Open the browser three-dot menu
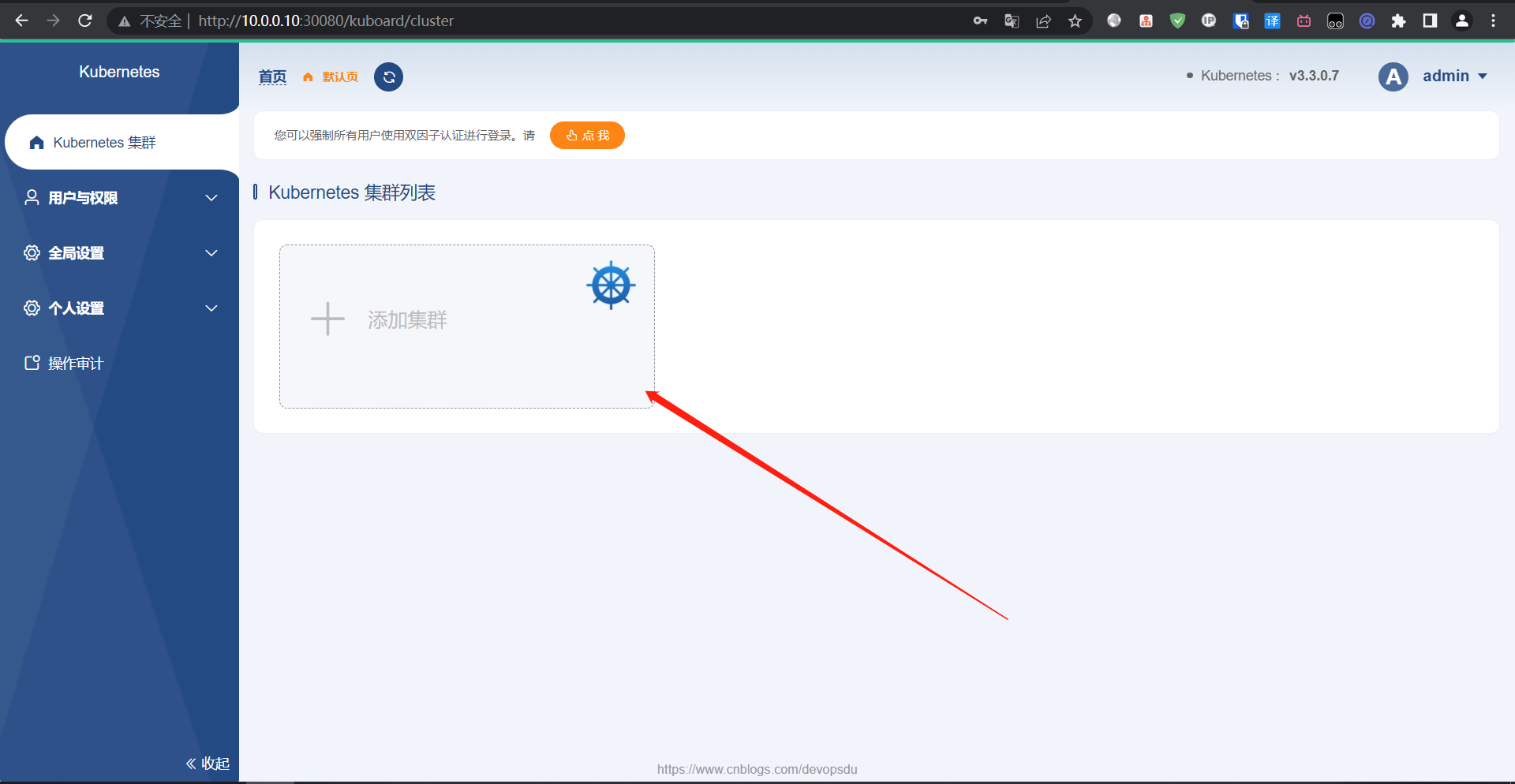 (x=1493, y=21)
